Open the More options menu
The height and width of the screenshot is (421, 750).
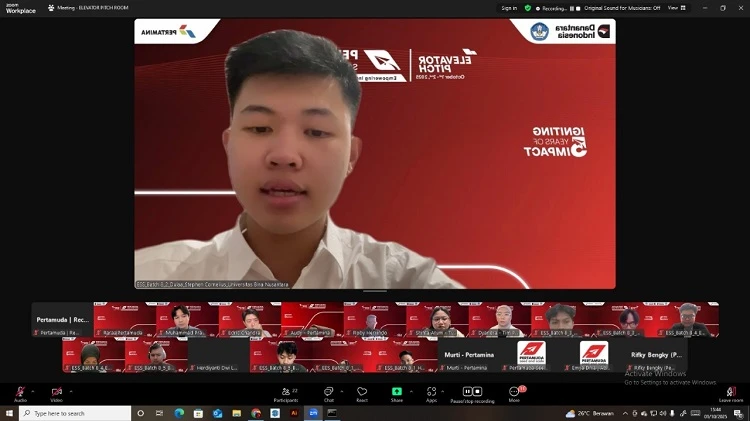pos(514,391)
